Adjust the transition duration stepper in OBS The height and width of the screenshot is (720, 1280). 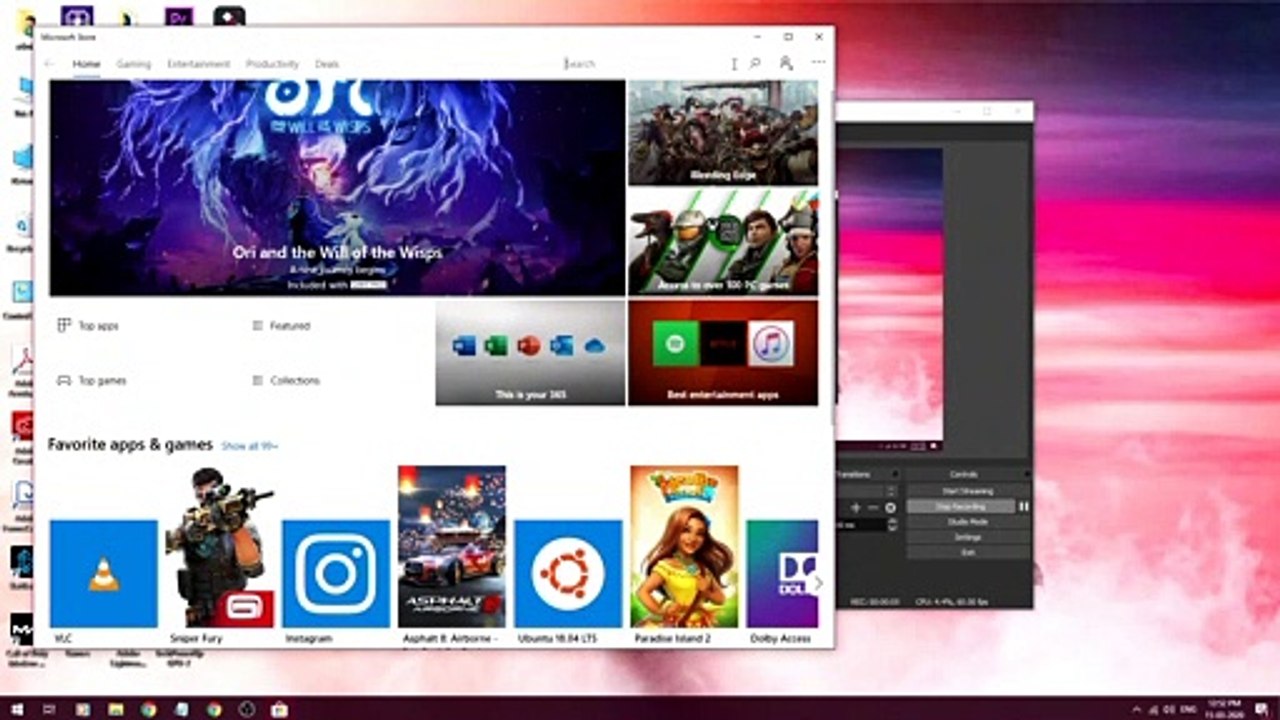[x=892, y=524]
